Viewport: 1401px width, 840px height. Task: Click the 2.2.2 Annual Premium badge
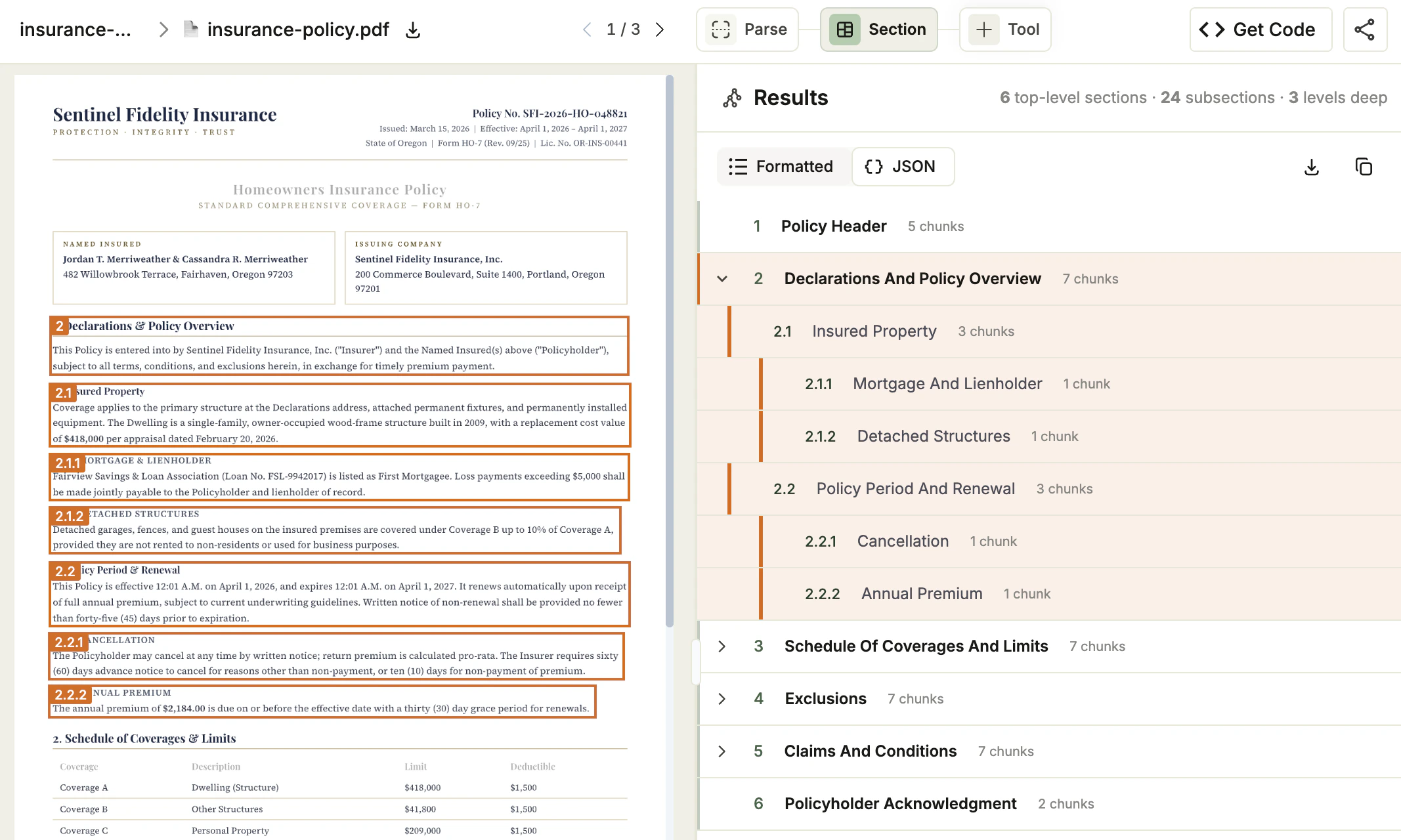[70, 694]
